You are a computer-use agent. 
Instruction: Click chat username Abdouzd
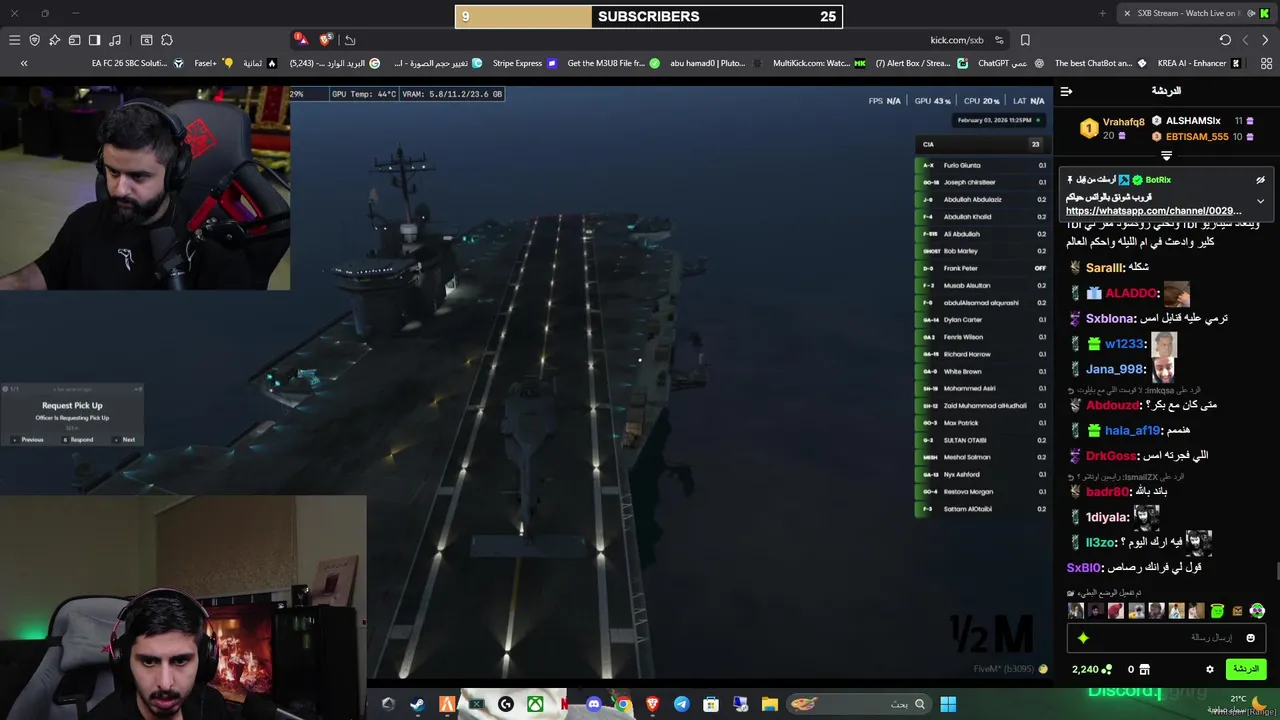tap(1112, 405)
